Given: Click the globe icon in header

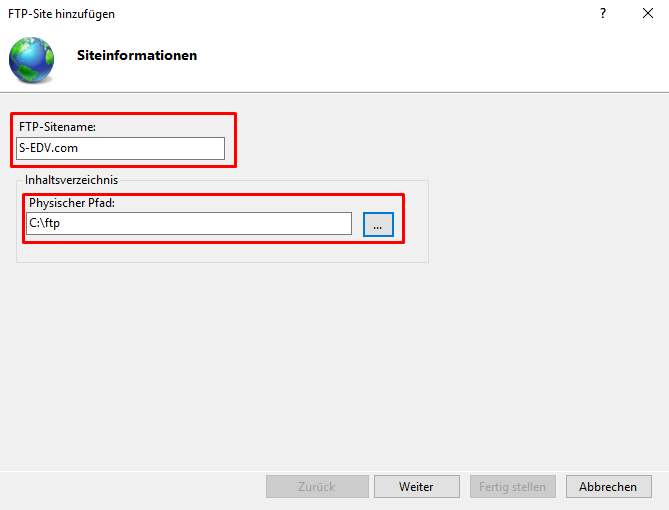Looking at the screenshot, I should pyautogui.click(x=32, y=60).
